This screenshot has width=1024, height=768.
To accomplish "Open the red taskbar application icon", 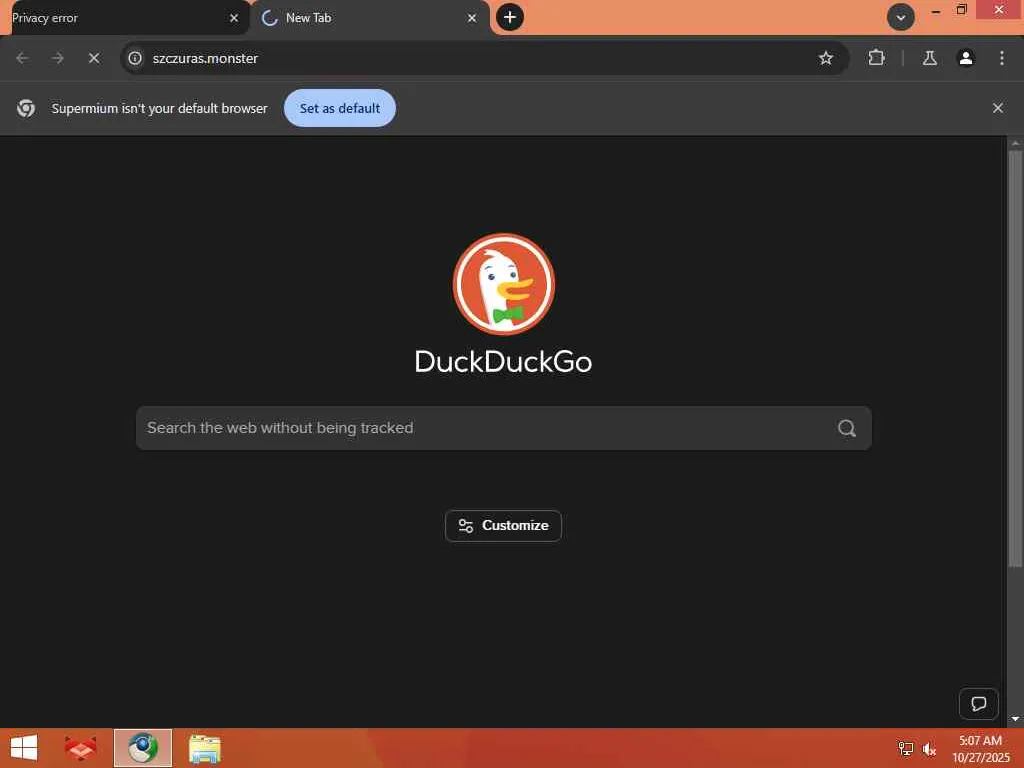I will [x=80, y=748].
